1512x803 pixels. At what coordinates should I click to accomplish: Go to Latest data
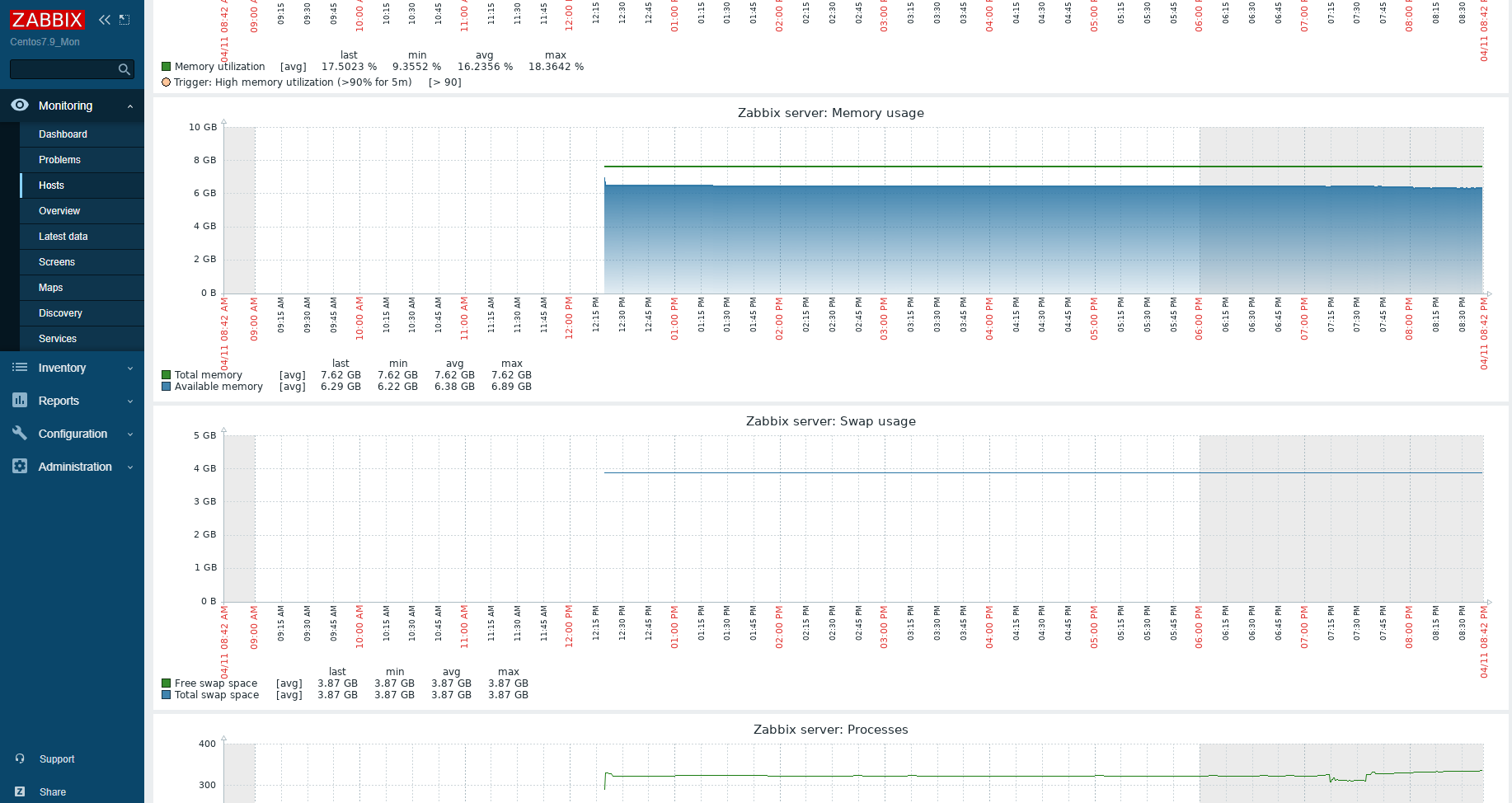(63, 237)
